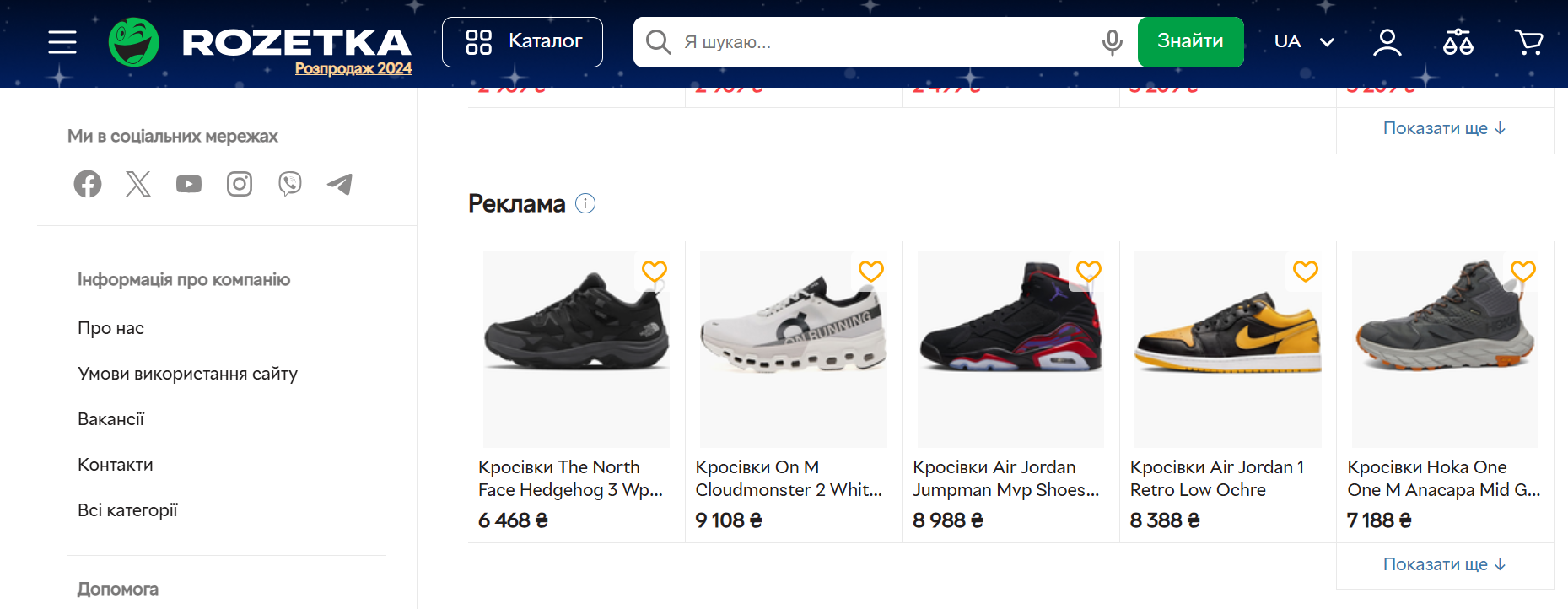Open the product comparison scales icon
This screenshot has height=609, width=1568.
(x=1458, y=42)
